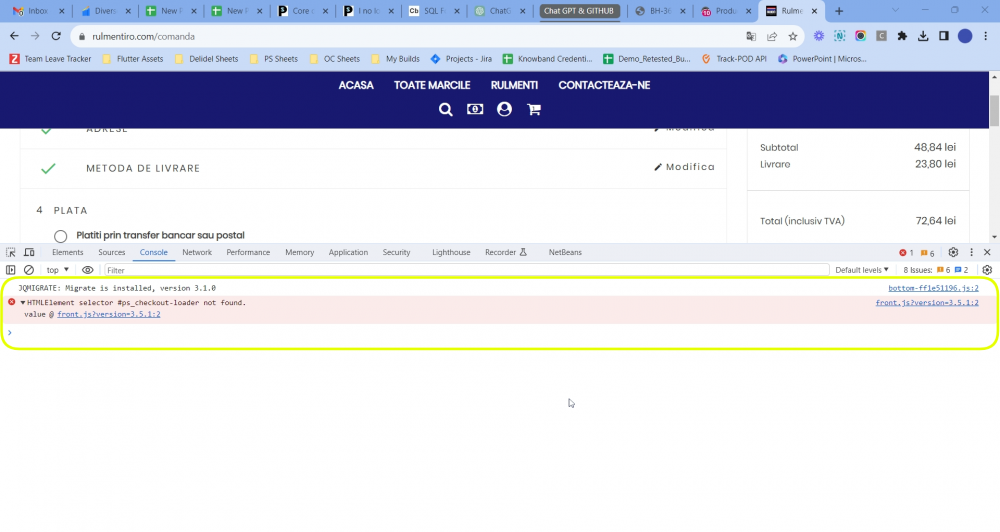Viewport: 1000px width, 532px height.
Task: Open Team Leave Tracker bookmark
Action: click(50, 59)
